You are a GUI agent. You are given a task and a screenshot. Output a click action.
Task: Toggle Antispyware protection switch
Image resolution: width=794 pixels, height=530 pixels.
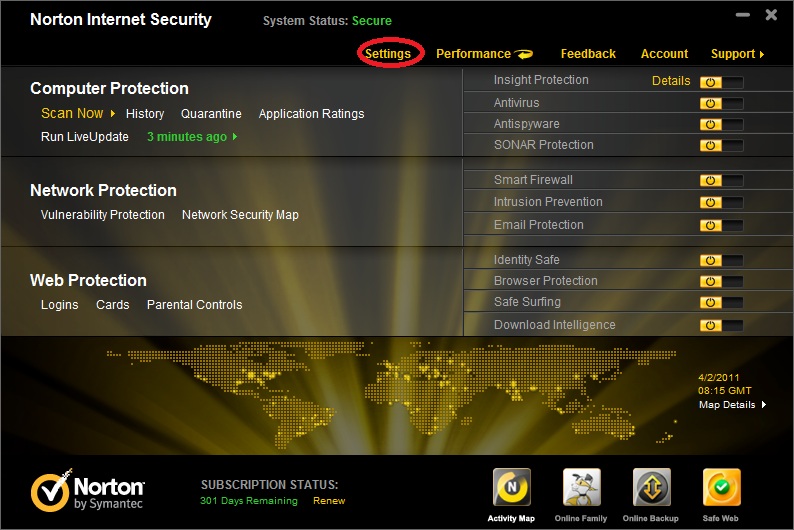tap(722, 125)
